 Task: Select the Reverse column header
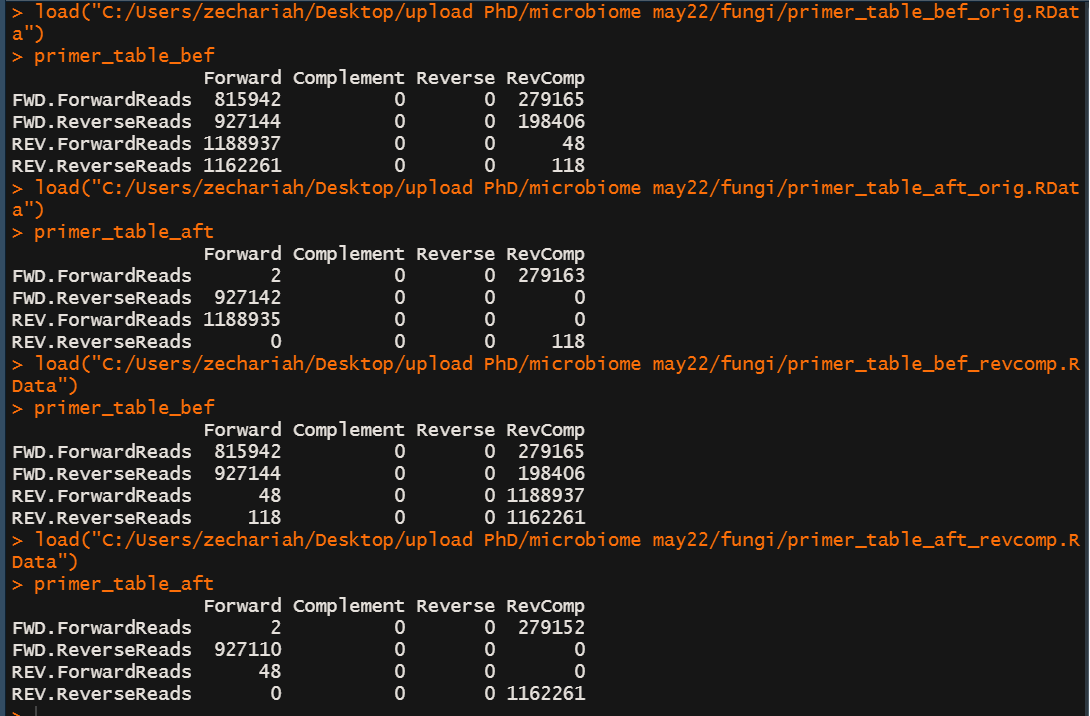click(x=455, y=77)
